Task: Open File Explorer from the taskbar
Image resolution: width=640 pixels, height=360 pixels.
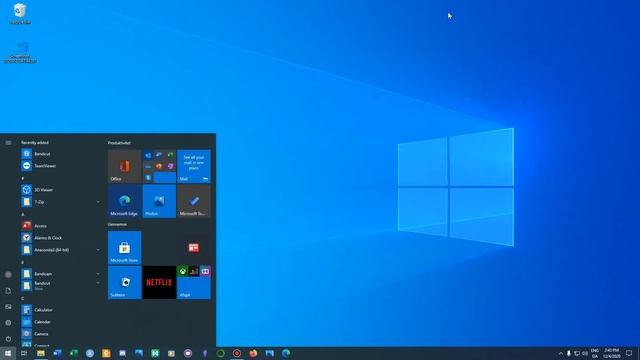Action: click(x=41, y=353)
